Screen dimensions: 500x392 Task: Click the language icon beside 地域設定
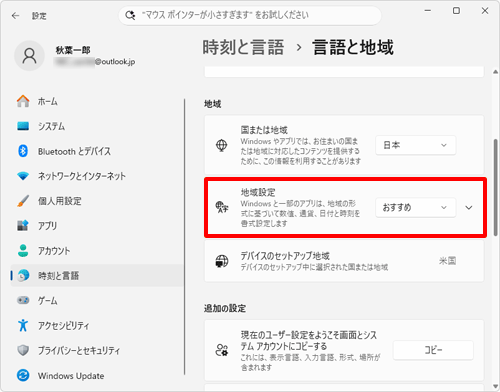coord(222,207)
